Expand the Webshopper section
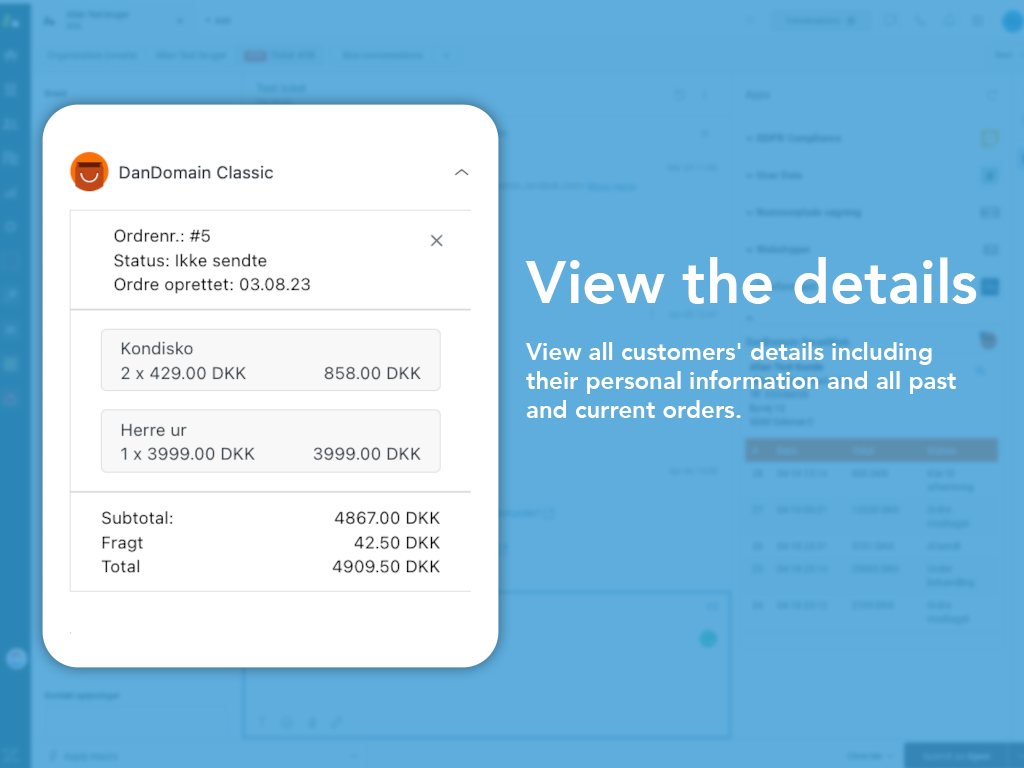 tap(751, 249)
